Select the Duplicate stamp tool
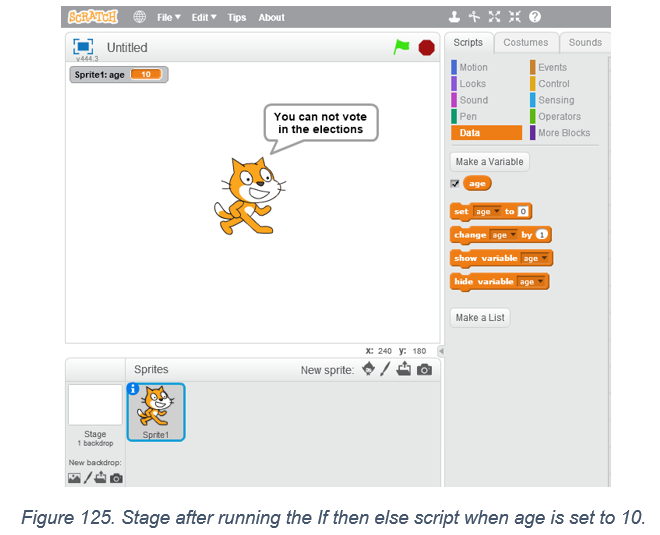 point(454,17)
